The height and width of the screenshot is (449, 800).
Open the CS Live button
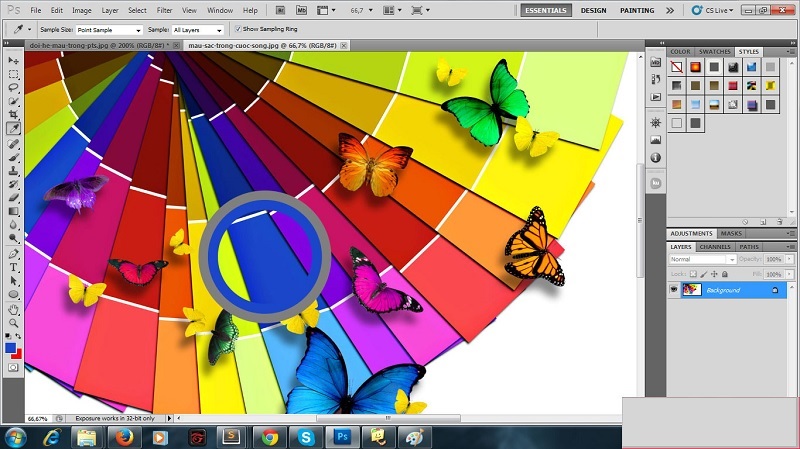713,10
